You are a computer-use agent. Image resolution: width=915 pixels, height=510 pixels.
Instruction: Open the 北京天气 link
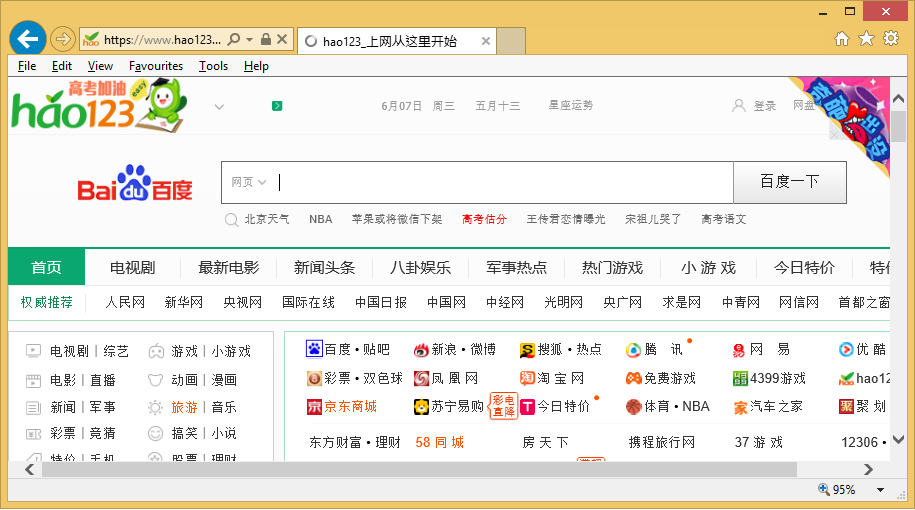pos(267,219)
